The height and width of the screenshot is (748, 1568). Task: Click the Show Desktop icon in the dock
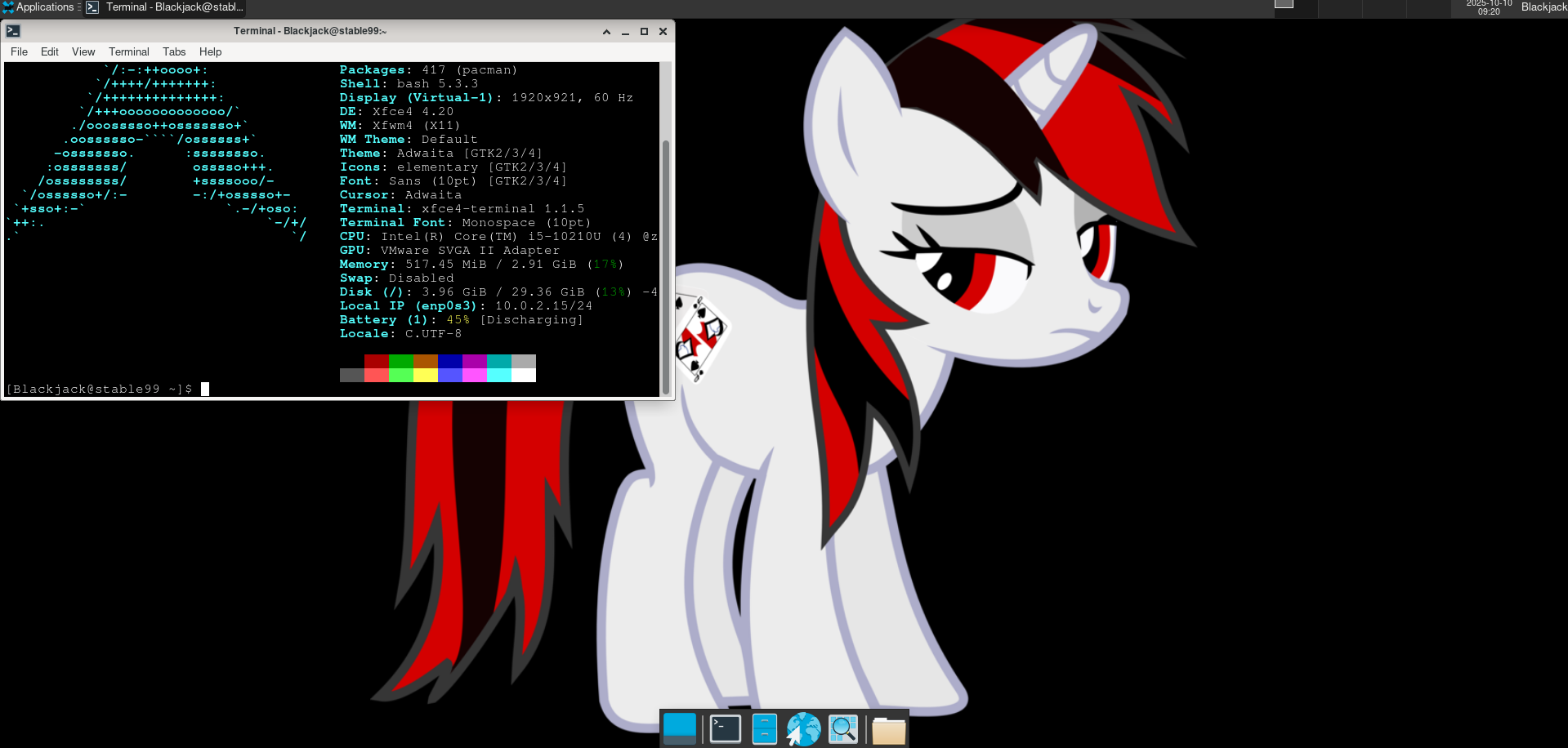point(680,728)
